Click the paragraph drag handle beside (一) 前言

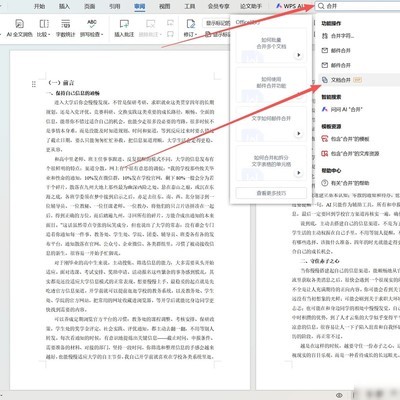[x=34, y=84]
